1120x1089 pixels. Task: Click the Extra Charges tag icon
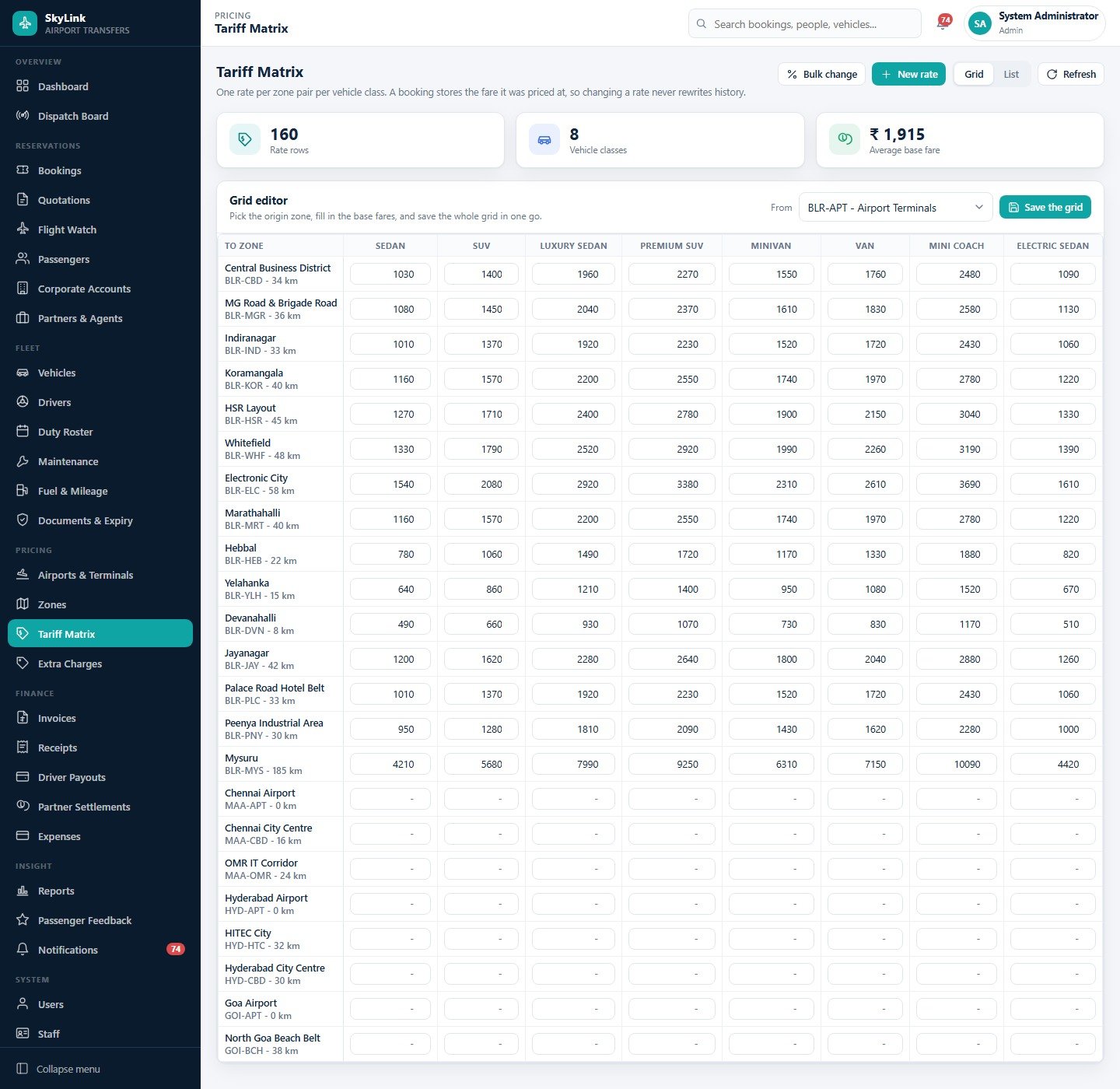[x=23, y=664]
